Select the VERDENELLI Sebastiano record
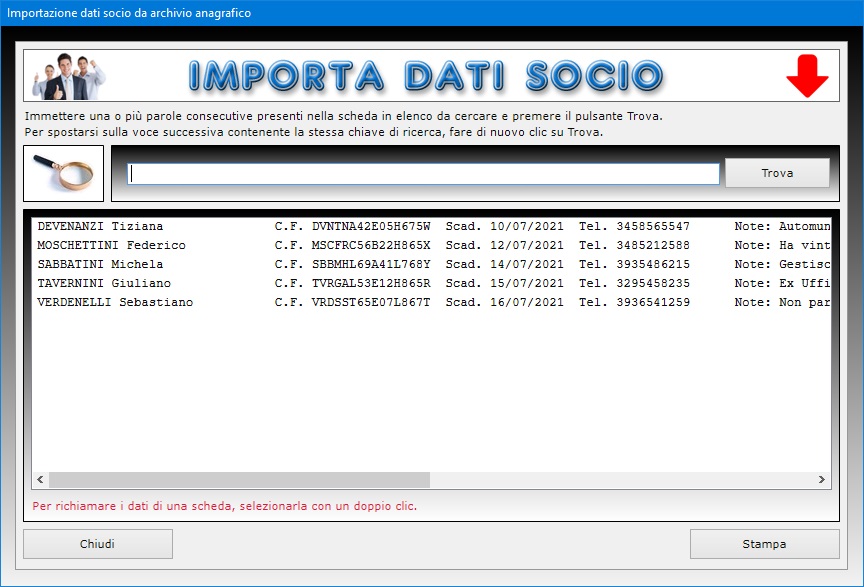 pyautogui.click(x=431, y=302)
